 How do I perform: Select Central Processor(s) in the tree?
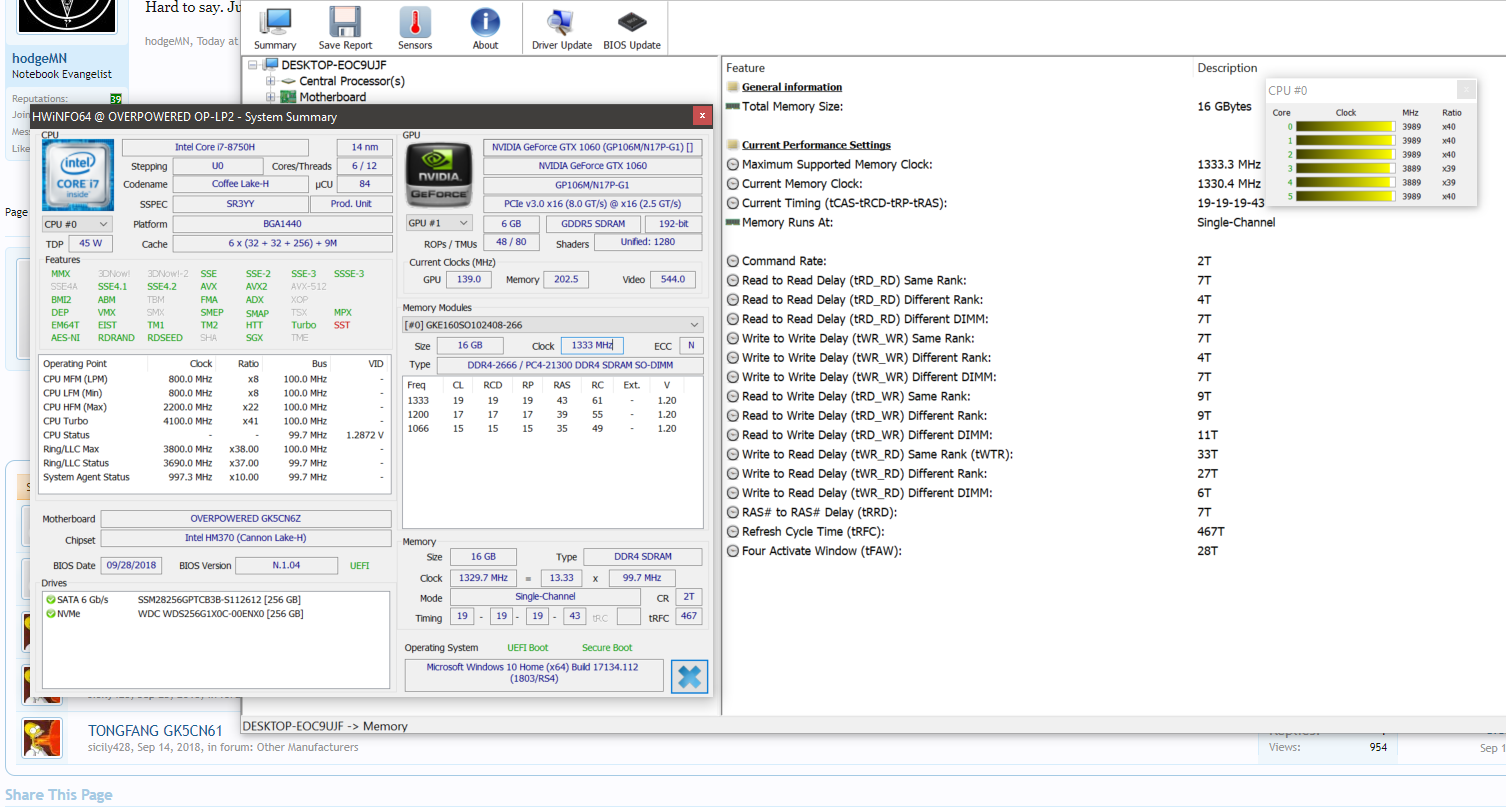pyautogui.click(x=352, y=81)
